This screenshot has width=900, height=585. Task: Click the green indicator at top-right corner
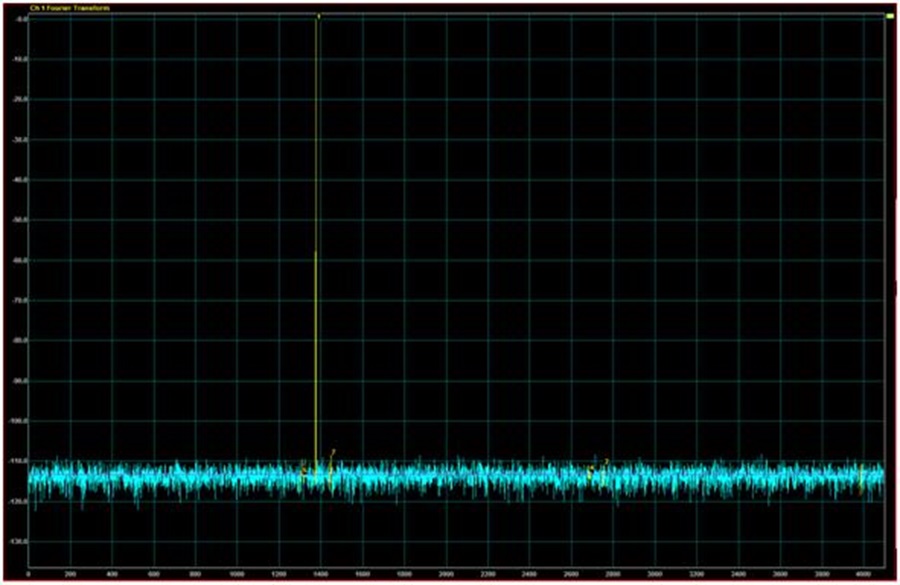coord(890,16)
